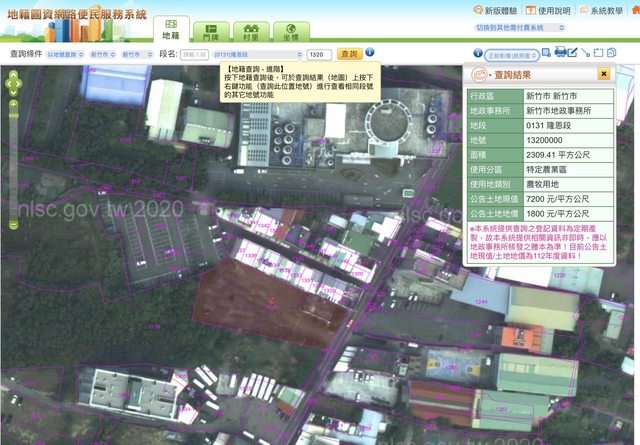Open the 以地號查詢 query type dropdown

click(65, 54)
